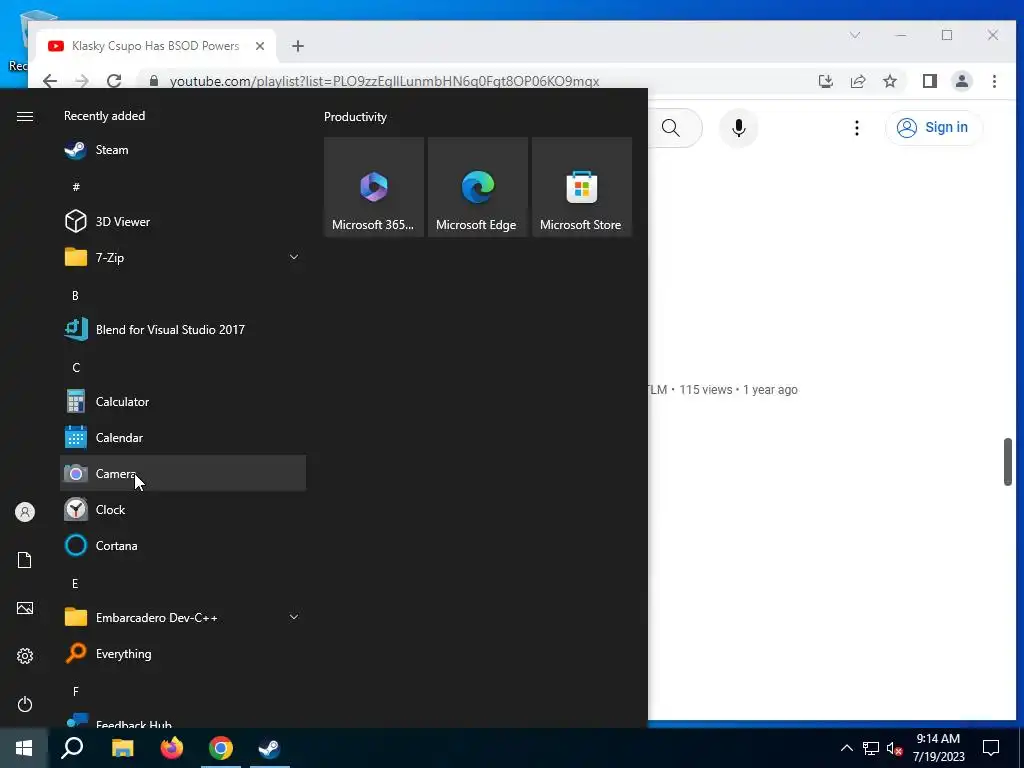Open Steam from Recently added list

(x=183, y=150)
